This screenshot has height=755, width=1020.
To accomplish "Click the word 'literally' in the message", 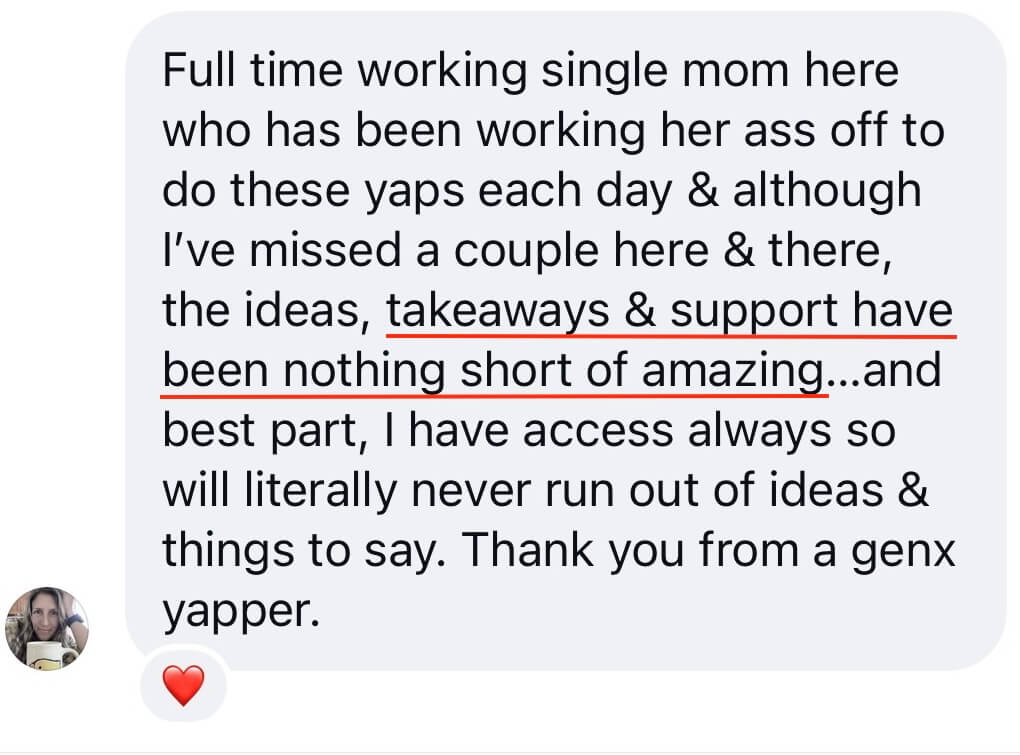I will pos(320,490).
